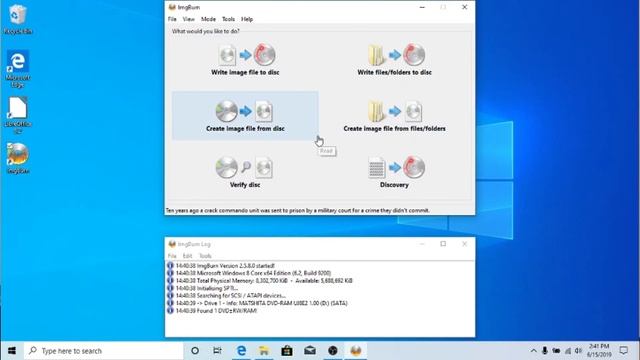Open Microsoft Store from taskbar
The width and height of the screenshot is (640, 360).
pos(287,351)
